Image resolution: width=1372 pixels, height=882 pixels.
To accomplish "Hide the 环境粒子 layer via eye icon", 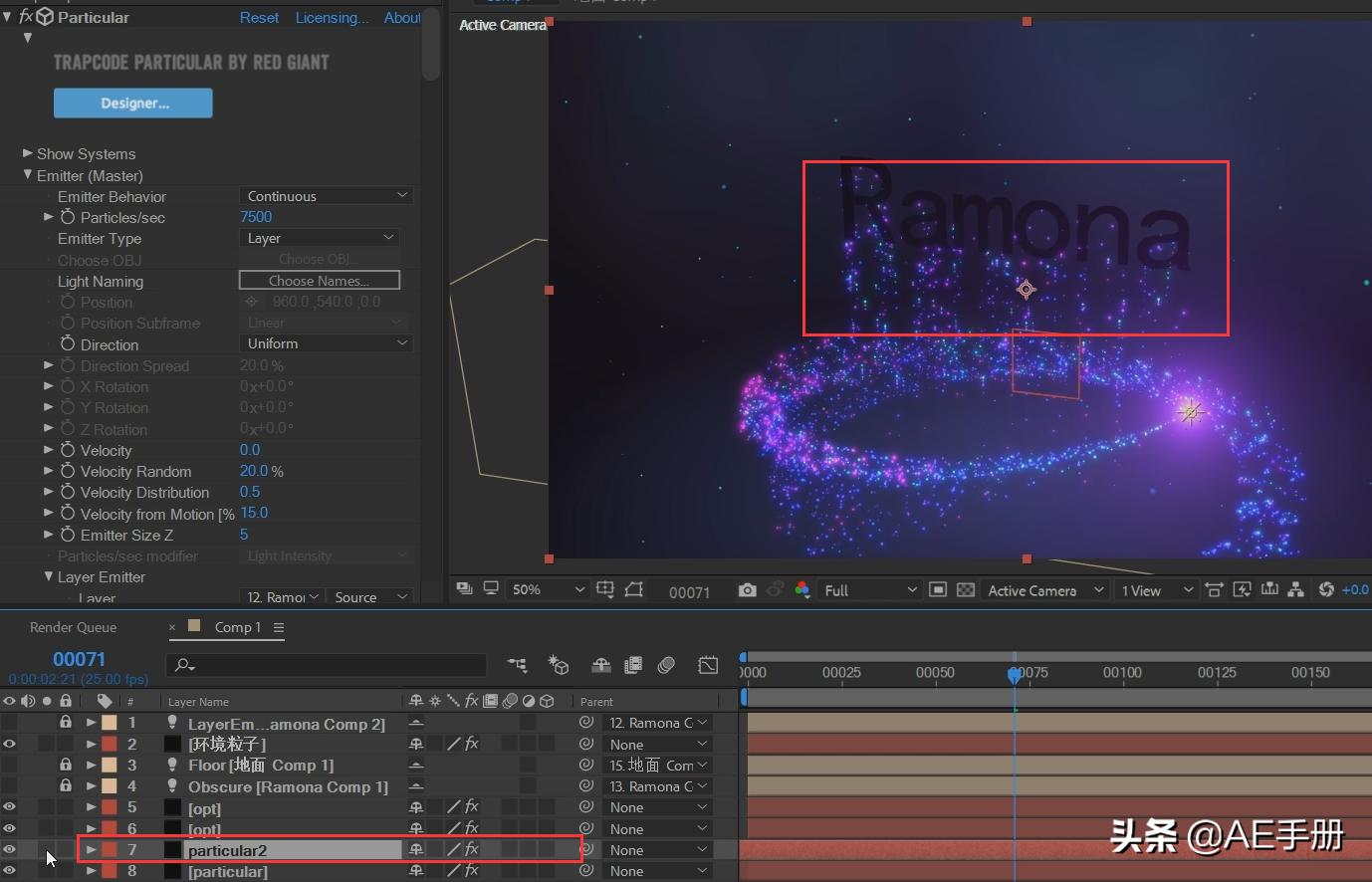I will tap(9, 744).
